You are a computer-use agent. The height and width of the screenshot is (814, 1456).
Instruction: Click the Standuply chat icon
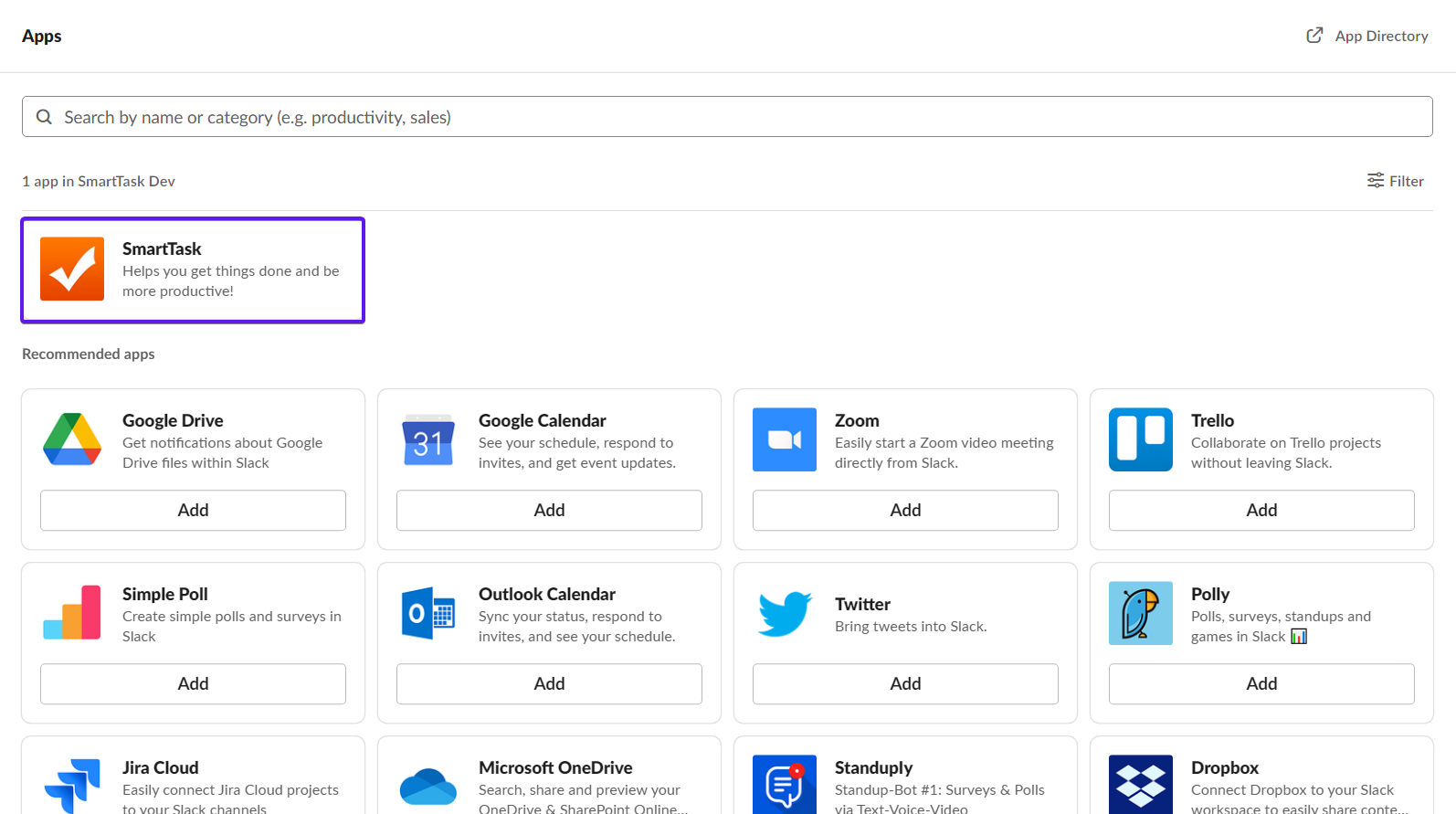click(785, 785)
